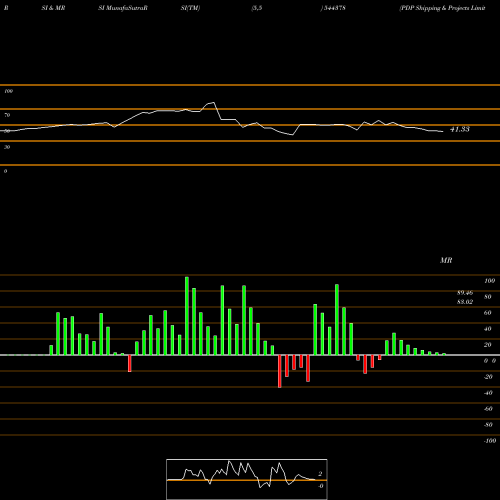Click the SI & MR header label
Screen dimensions: 500x500
tap(53, 8)
